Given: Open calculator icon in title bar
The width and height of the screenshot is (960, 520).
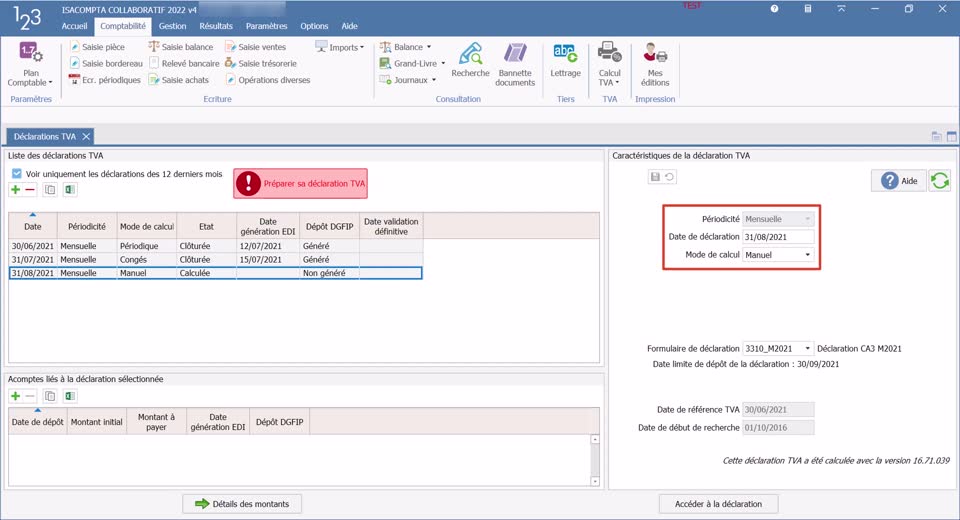Looking at the screenshot, I should [808, 9].
